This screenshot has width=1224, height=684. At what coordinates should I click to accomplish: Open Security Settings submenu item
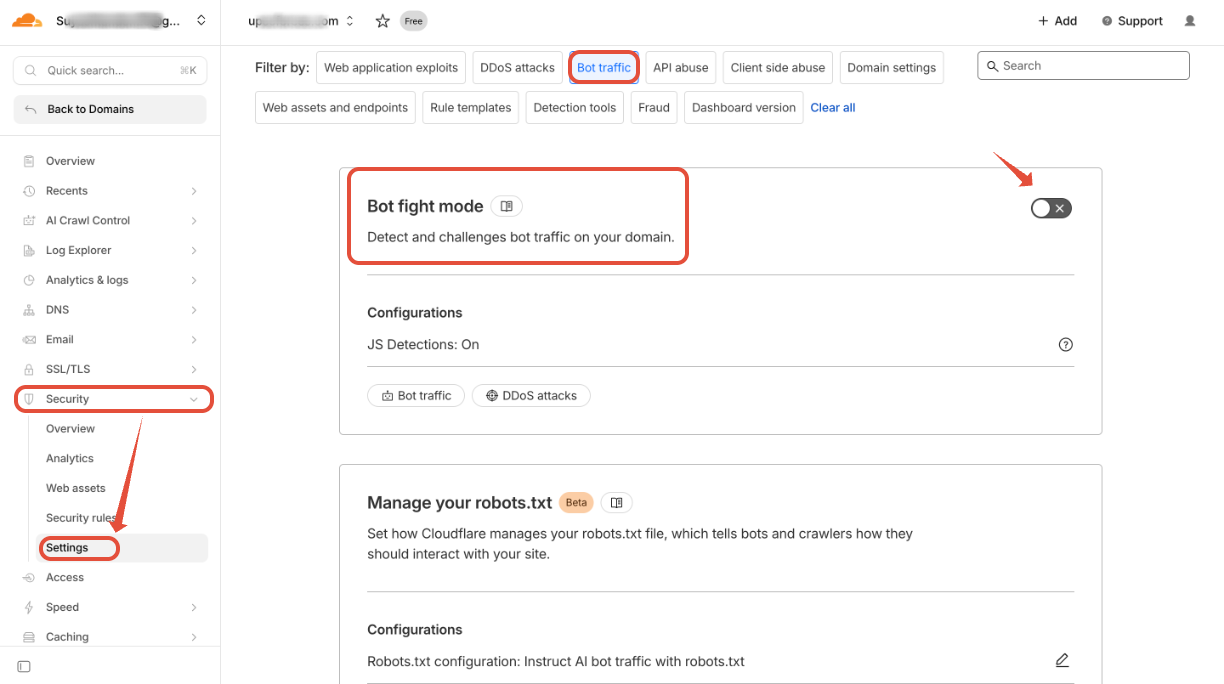point(122,548)
